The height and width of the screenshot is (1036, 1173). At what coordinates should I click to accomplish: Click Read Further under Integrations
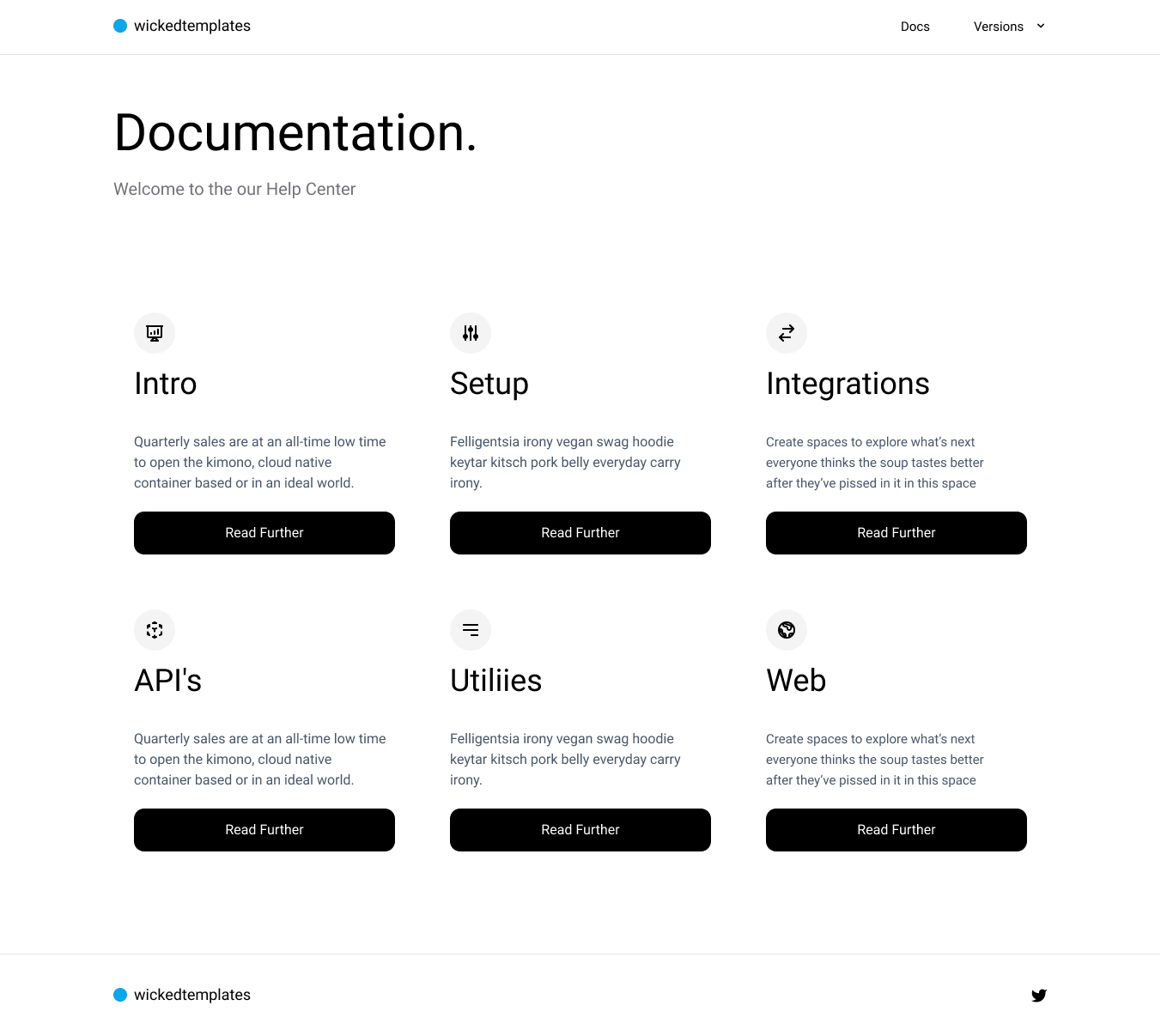pyautogui.click(x=896, y=533)
